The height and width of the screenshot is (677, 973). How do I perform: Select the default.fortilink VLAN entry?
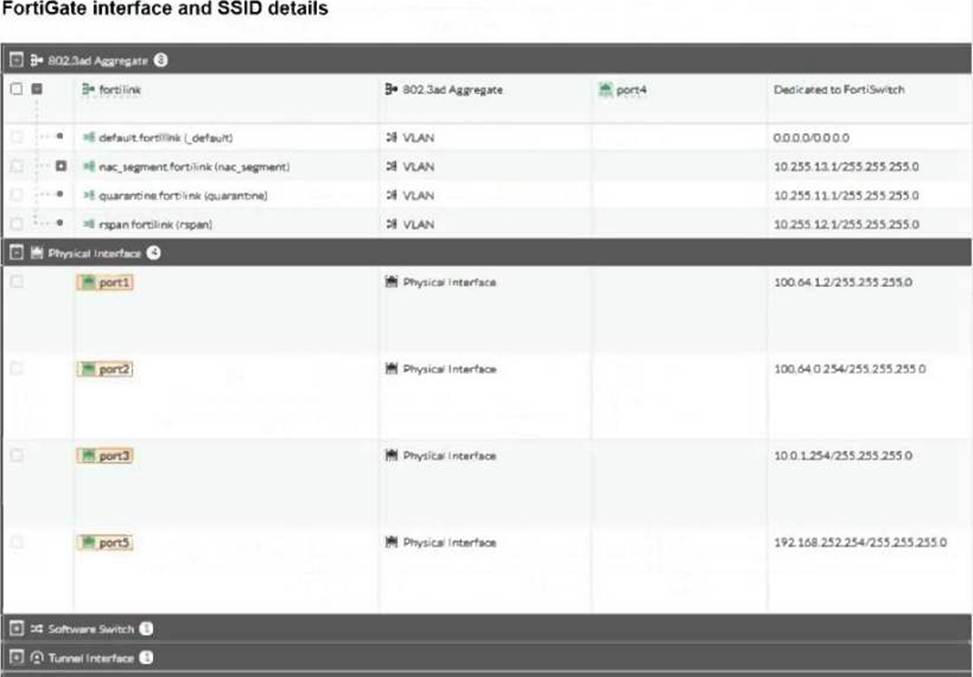pyautogui.click(x=165, y=137)
